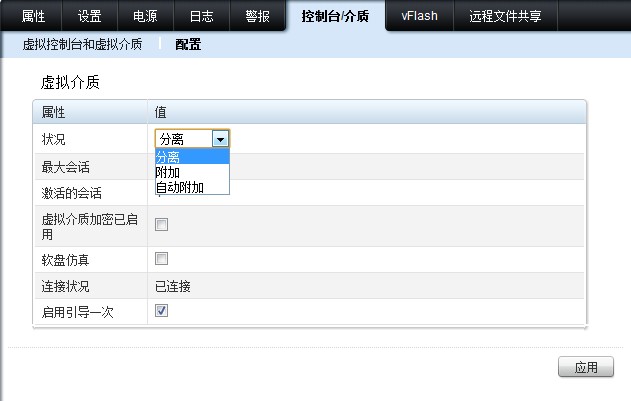Click the 应用 button
Screen dimensions: 631x401
[586, 367]
